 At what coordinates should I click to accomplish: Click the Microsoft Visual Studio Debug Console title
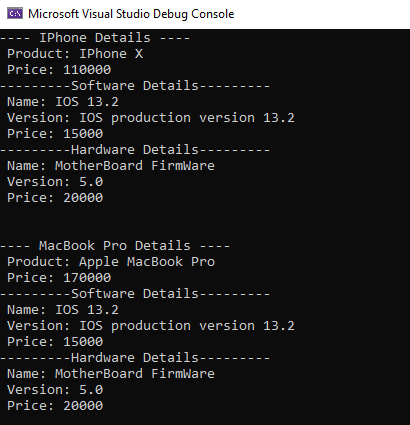[131, 14]
